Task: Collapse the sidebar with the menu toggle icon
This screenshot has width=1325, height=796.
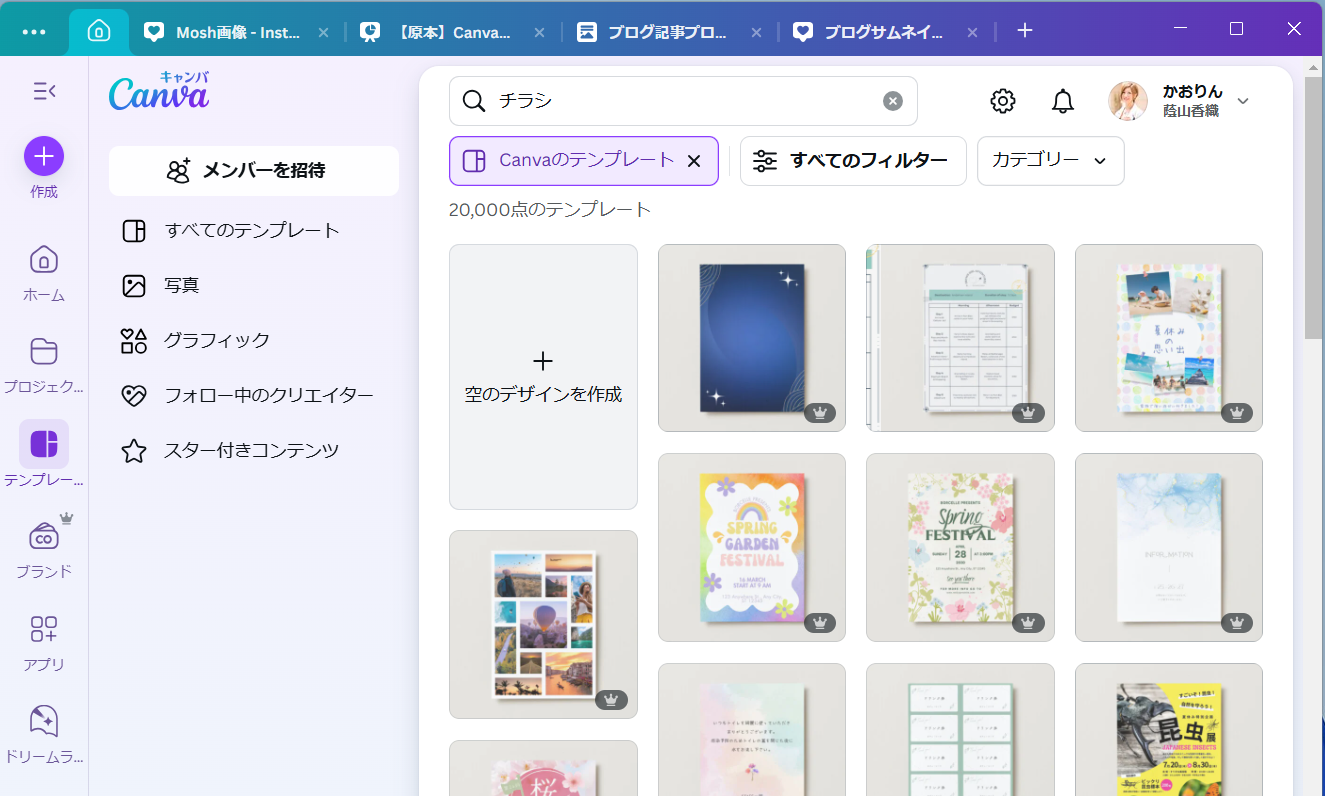Action: pos(44,92)
